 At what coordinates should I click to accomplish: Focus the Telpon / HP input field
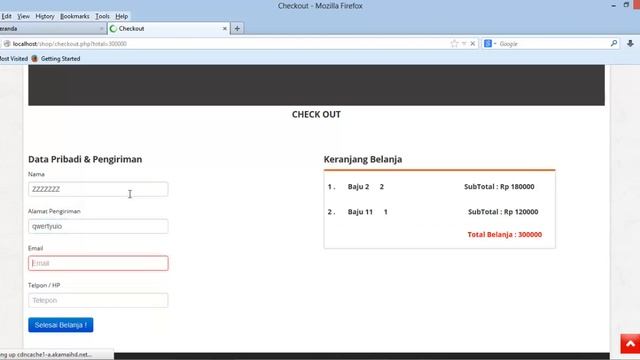(98, 300)
